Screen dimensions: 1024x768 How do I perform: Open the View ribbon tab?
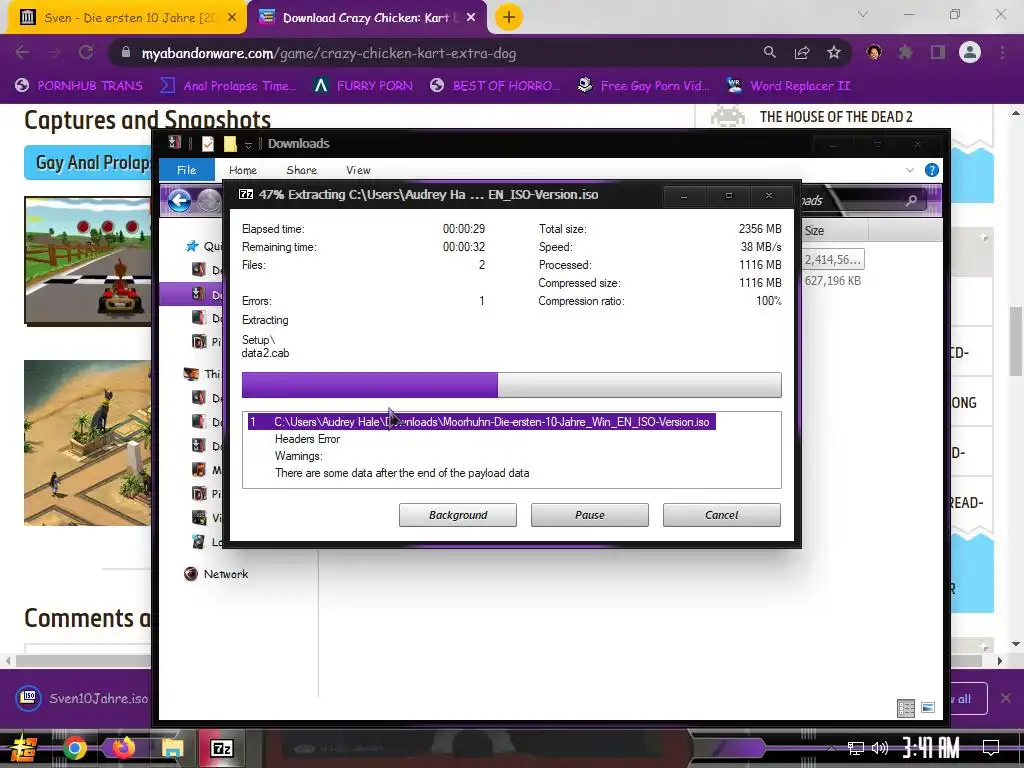coord(358,170)
